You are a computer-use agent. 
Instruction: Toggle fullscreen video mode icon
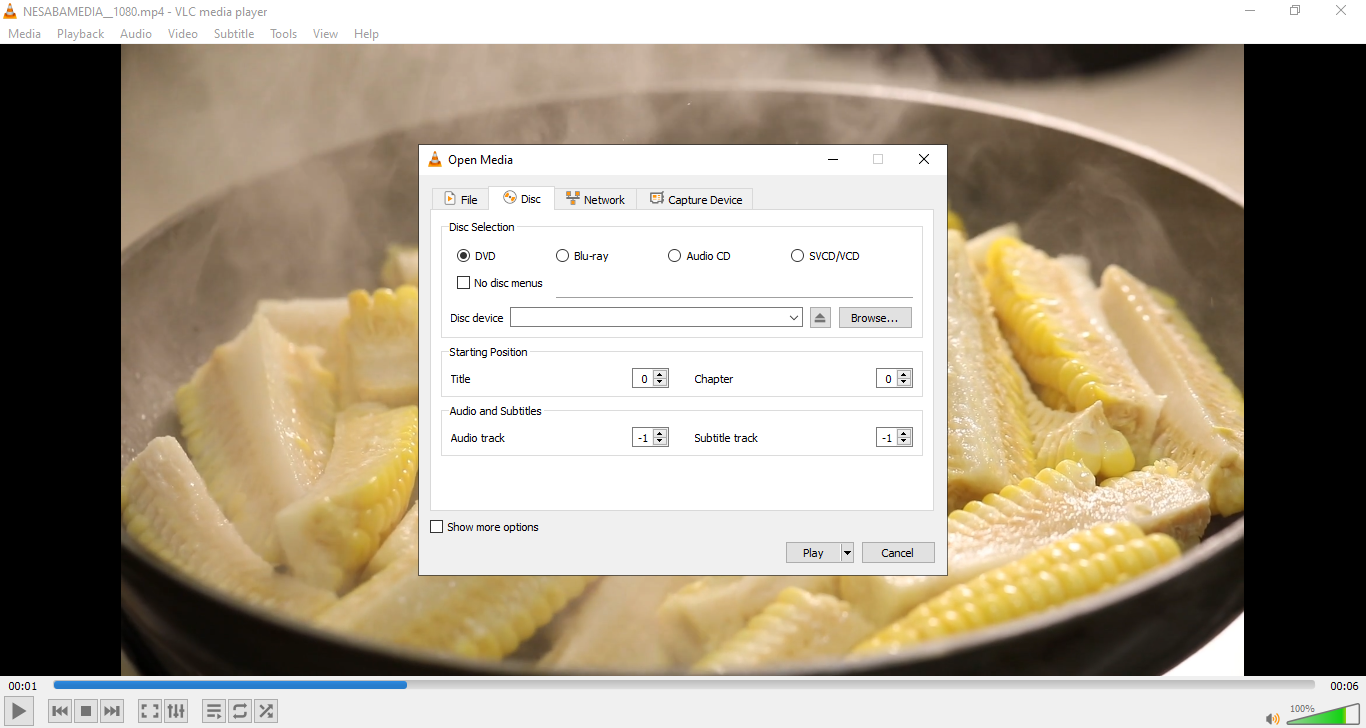tap(150, 711)
